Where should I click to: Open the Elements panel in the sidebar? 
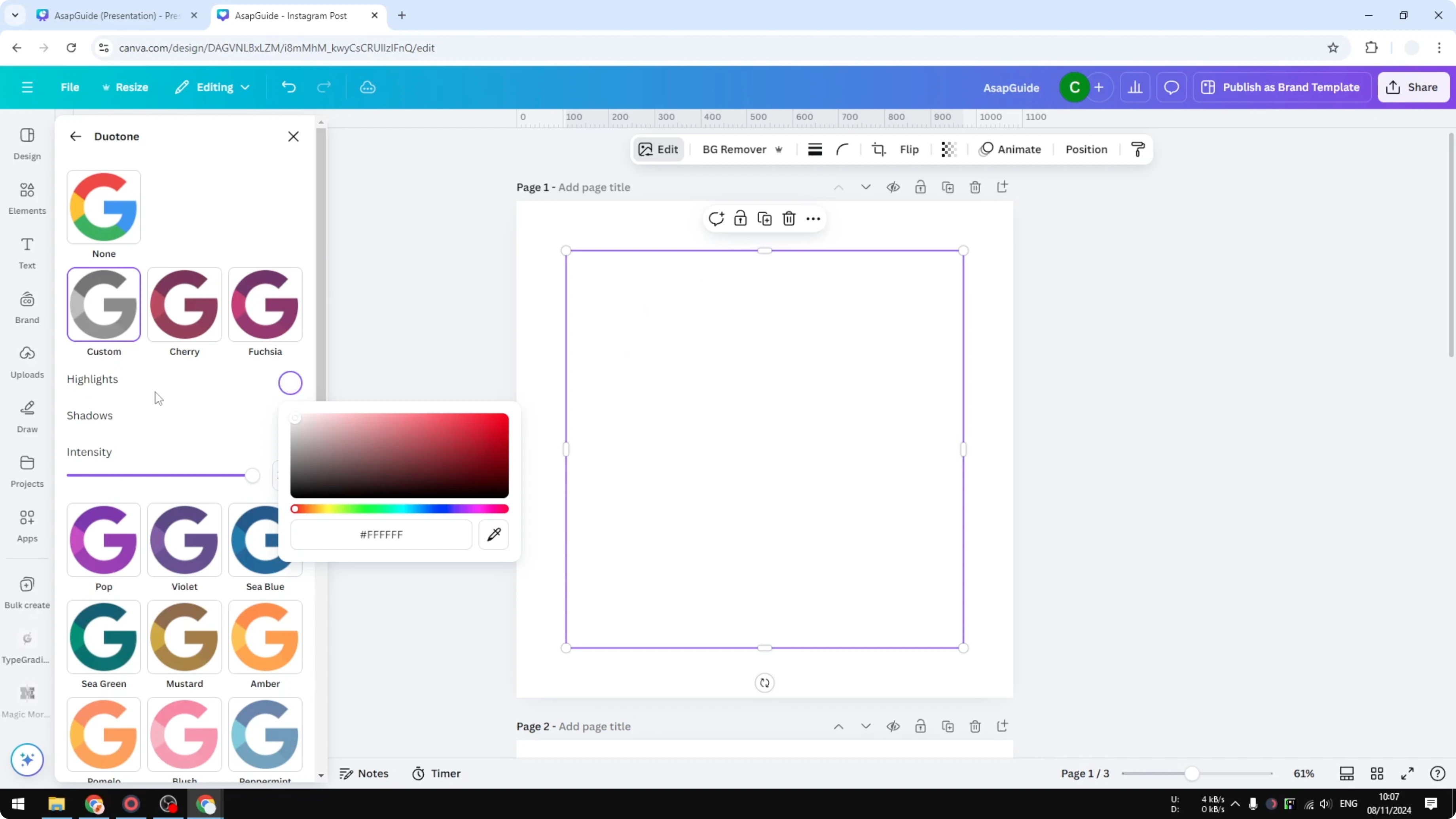point(27,198)
